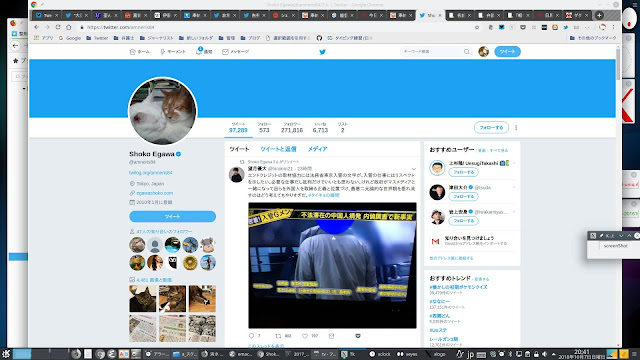This screenshot has width=640, height=360.
Task: Open the profile more-options vertical dots
Action: (x=516, y=128)
